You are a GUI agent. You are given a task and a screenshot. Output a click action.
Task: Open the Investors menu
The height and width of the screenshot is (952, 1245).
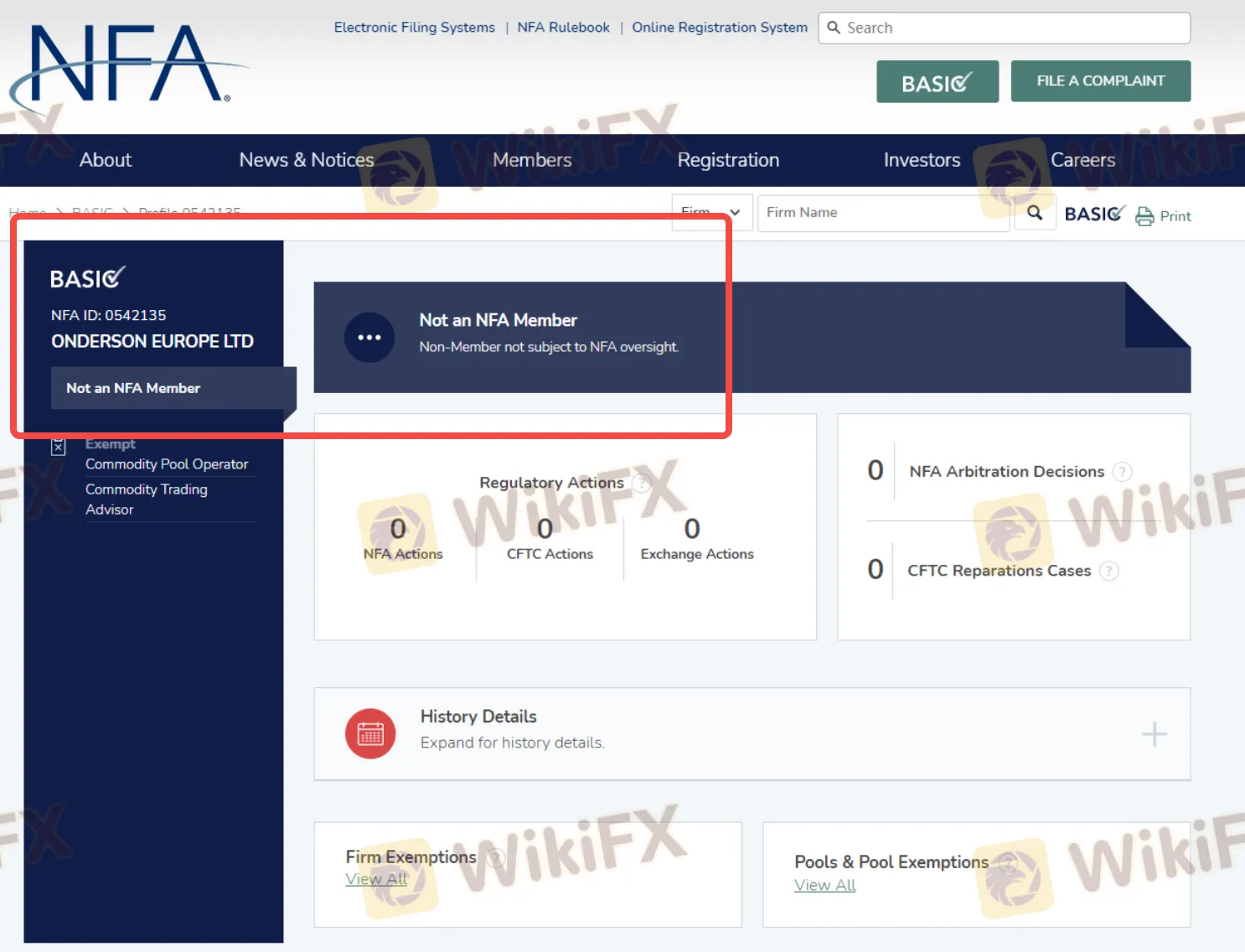click(922, 160)
